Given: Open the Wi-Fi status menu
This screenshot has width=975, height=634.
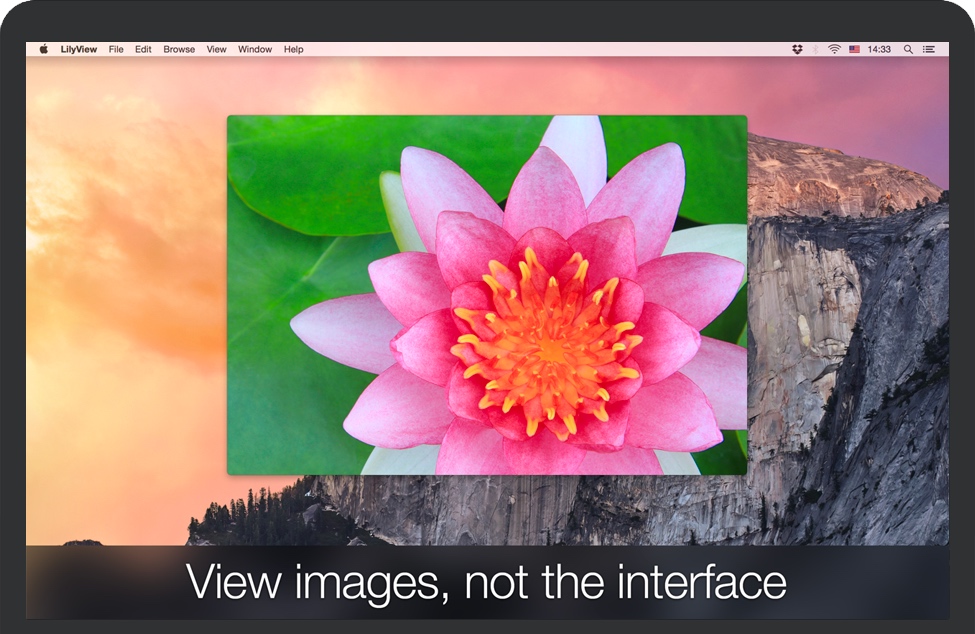Looking at the screenshot, I should (834, 49).
